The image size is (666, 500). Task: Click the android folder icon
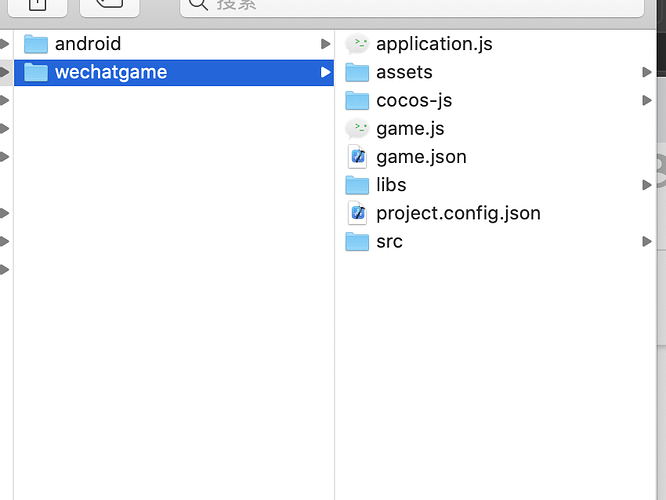(36, 44)
